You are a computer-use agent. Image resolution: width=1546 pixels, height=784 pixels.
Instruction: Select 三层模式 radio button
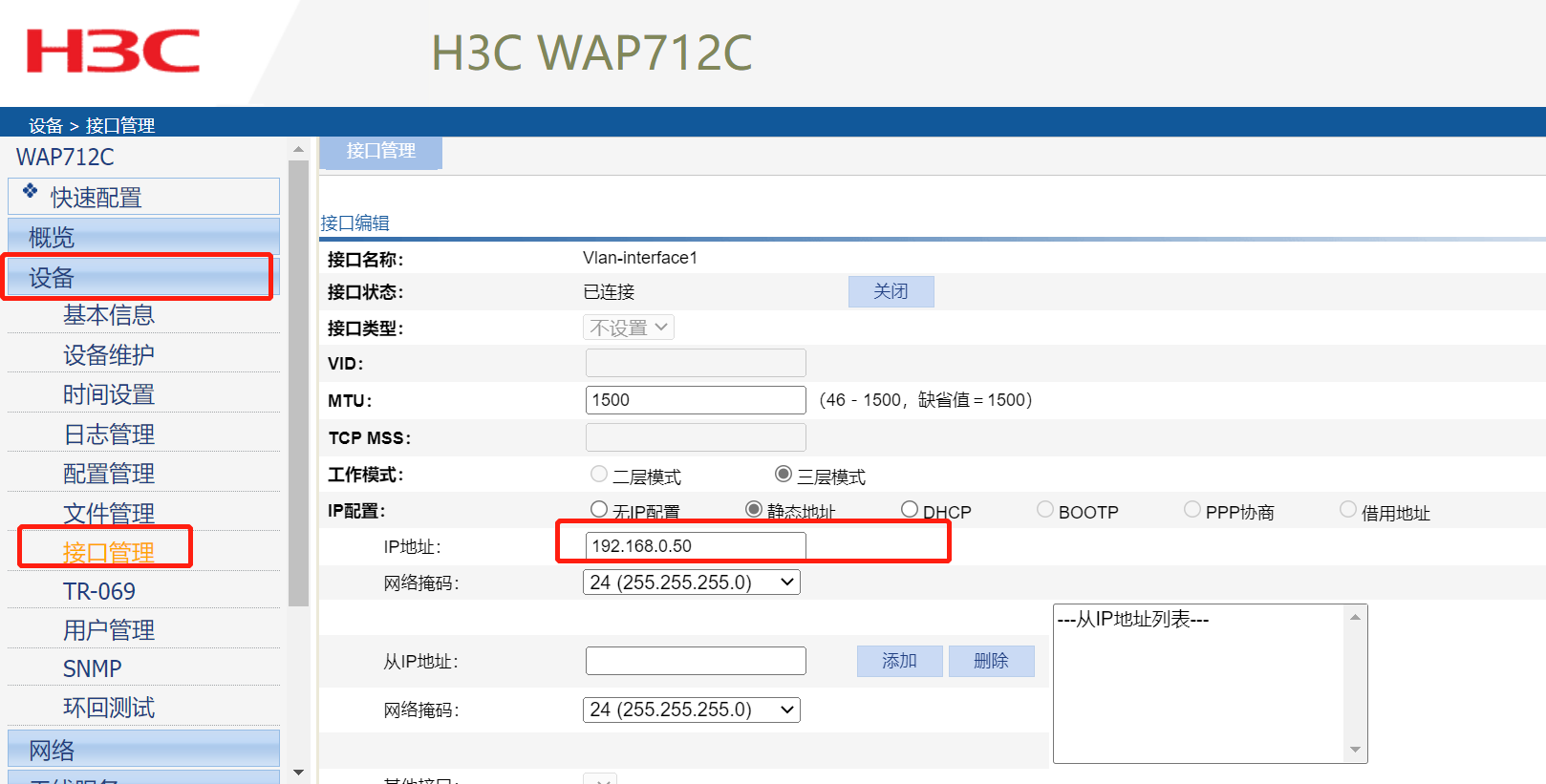click(784, 474)
